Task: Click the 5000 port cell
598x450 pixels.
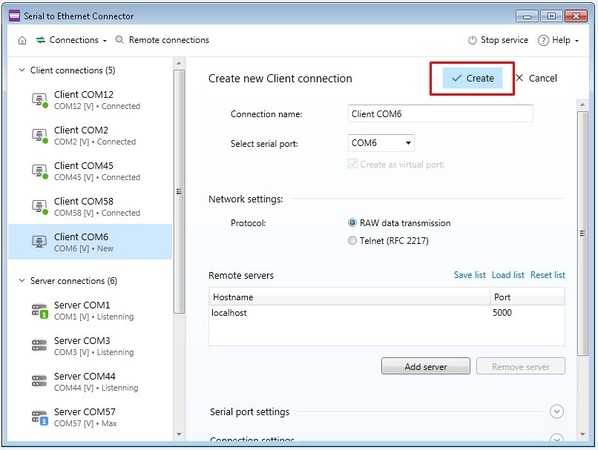Action: coord(502,313)
